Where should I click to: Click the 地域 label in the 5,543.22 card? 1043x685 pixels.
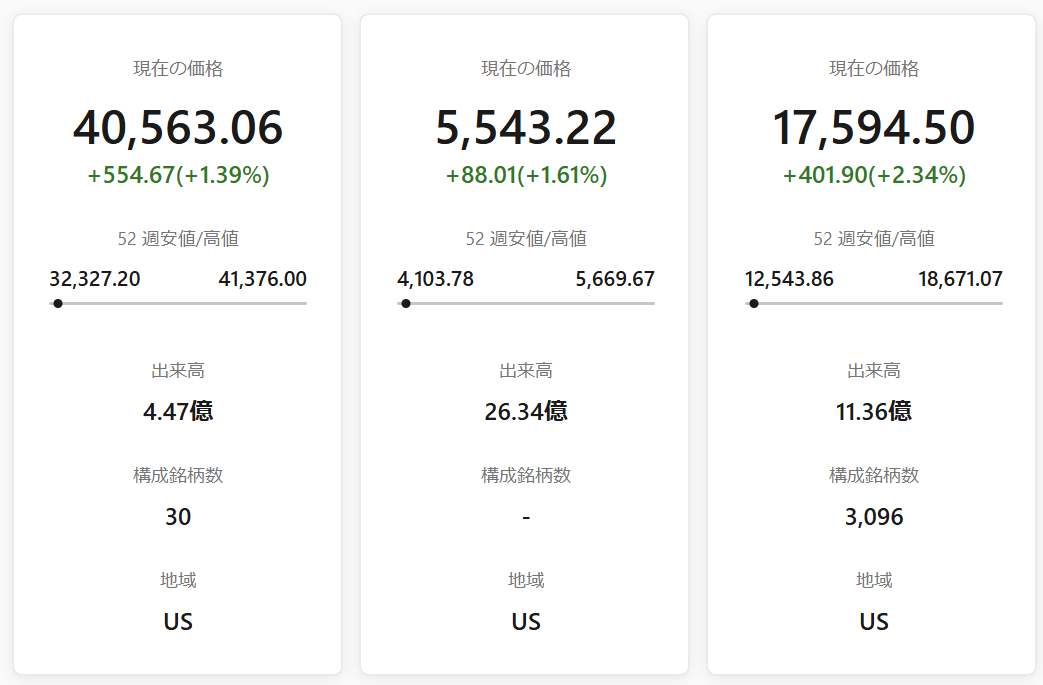point(525,581)
